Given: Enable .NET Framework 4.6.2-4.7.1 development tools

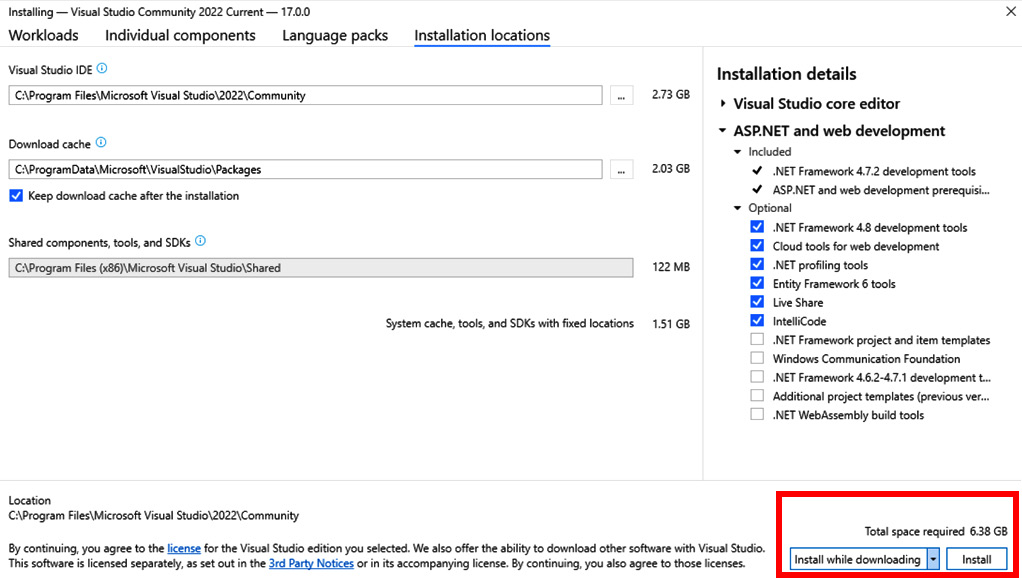Looking at the screenshot, I should pos(757,377).
